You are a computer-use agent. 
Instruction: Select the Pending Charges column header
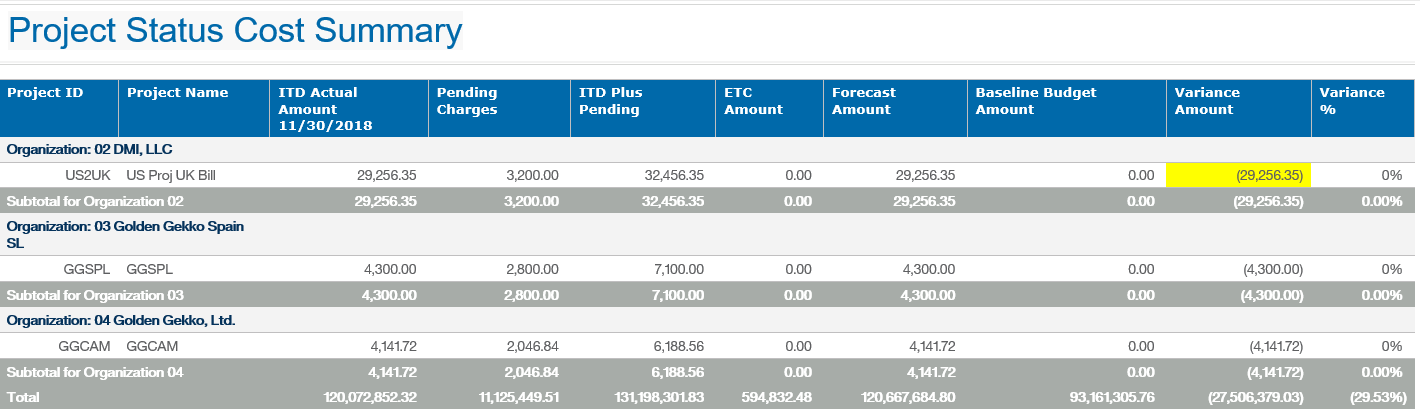467,101
